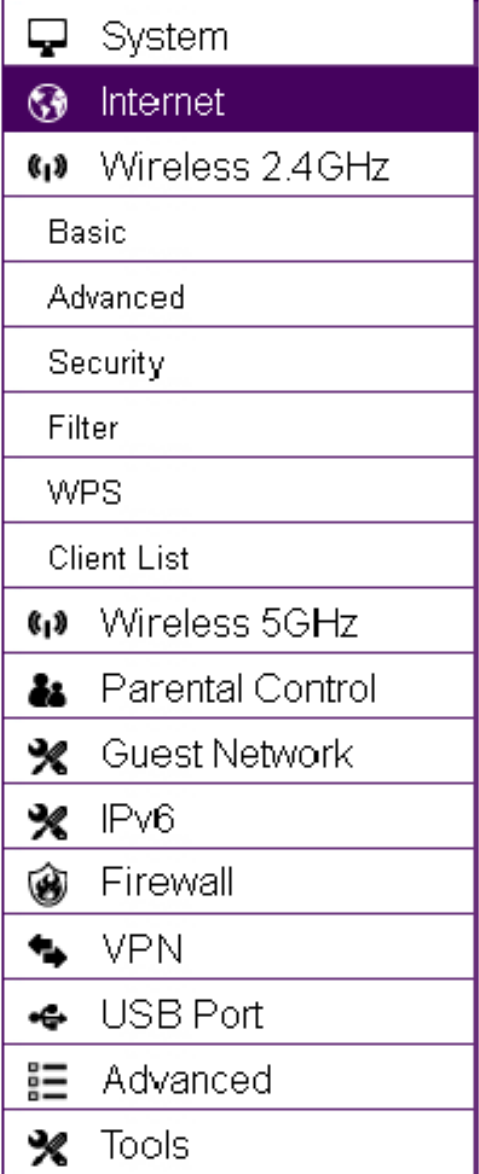Viewport: 479px width, 1174px height.
Task: Click the Guest Network tools icon
Action: coord(47,755)
